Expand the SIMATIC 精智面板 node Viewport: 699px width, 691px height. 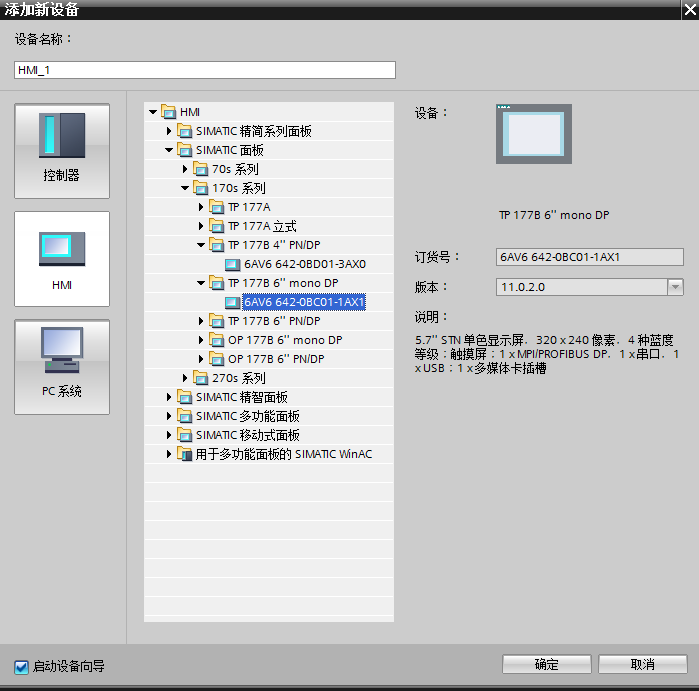coord(169,397)
